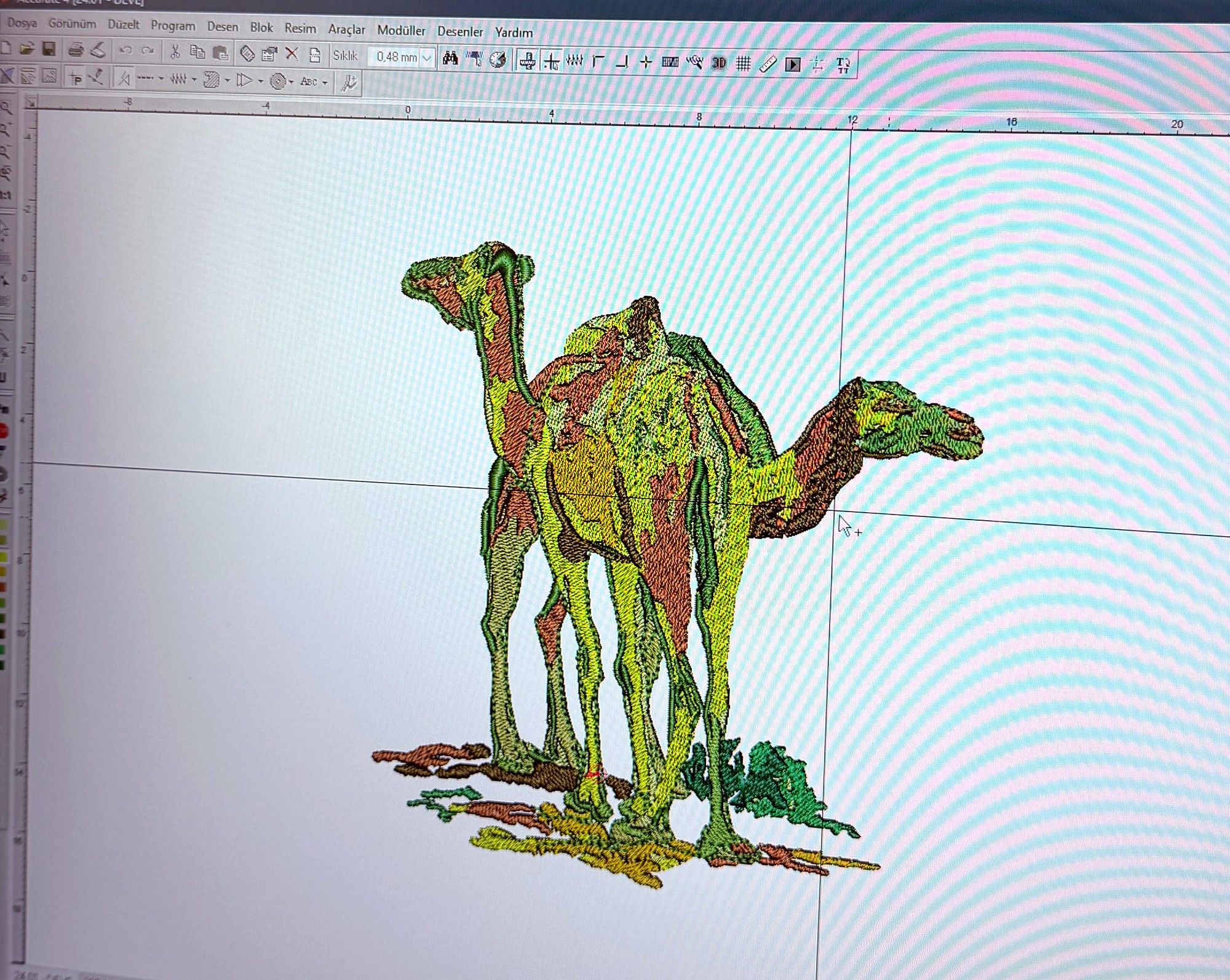The width and height of the screenshot is (1230, 980).
Task: Expand the triangle shape tool dropdown
Action: pos(261,81)
